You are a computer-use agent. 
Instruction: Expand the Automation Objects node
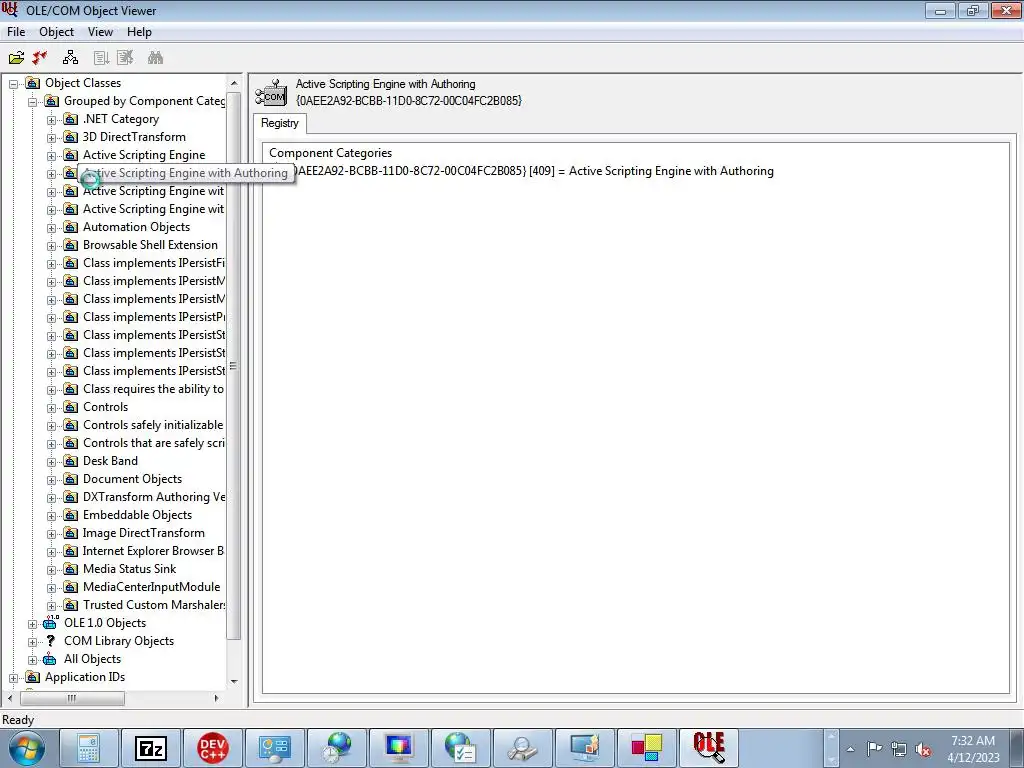pos(52,228)
